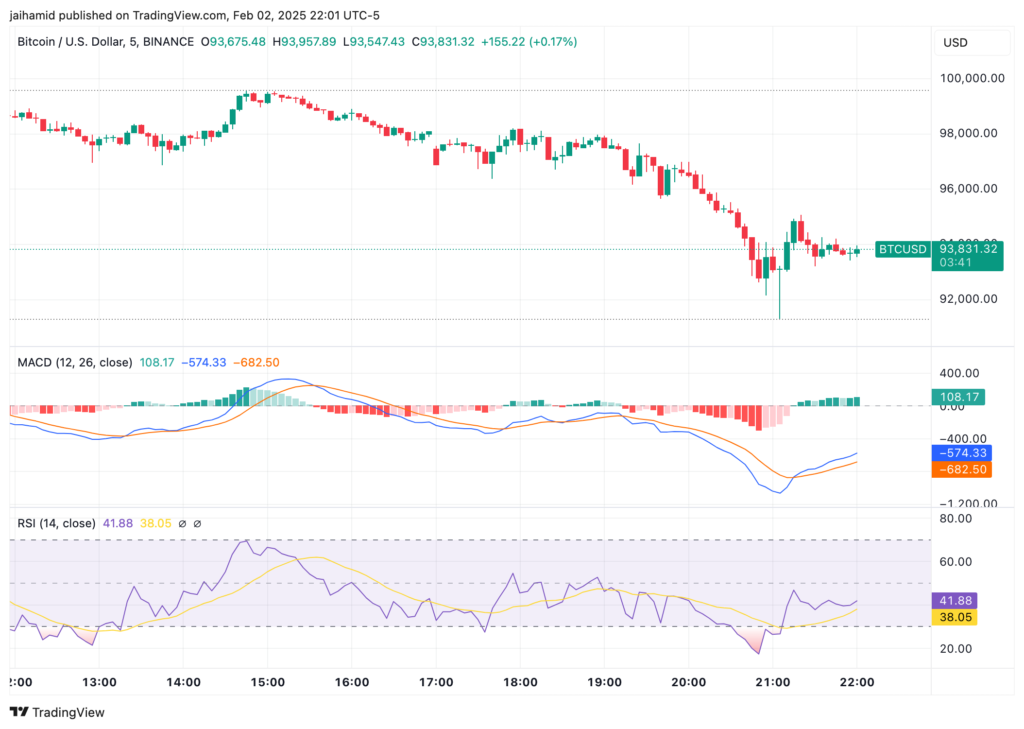Click the price change +155.22 (+0.17%)
The width and height of the screenshot is (1024, 729).
pyautogui.click(x=529, y=42)
